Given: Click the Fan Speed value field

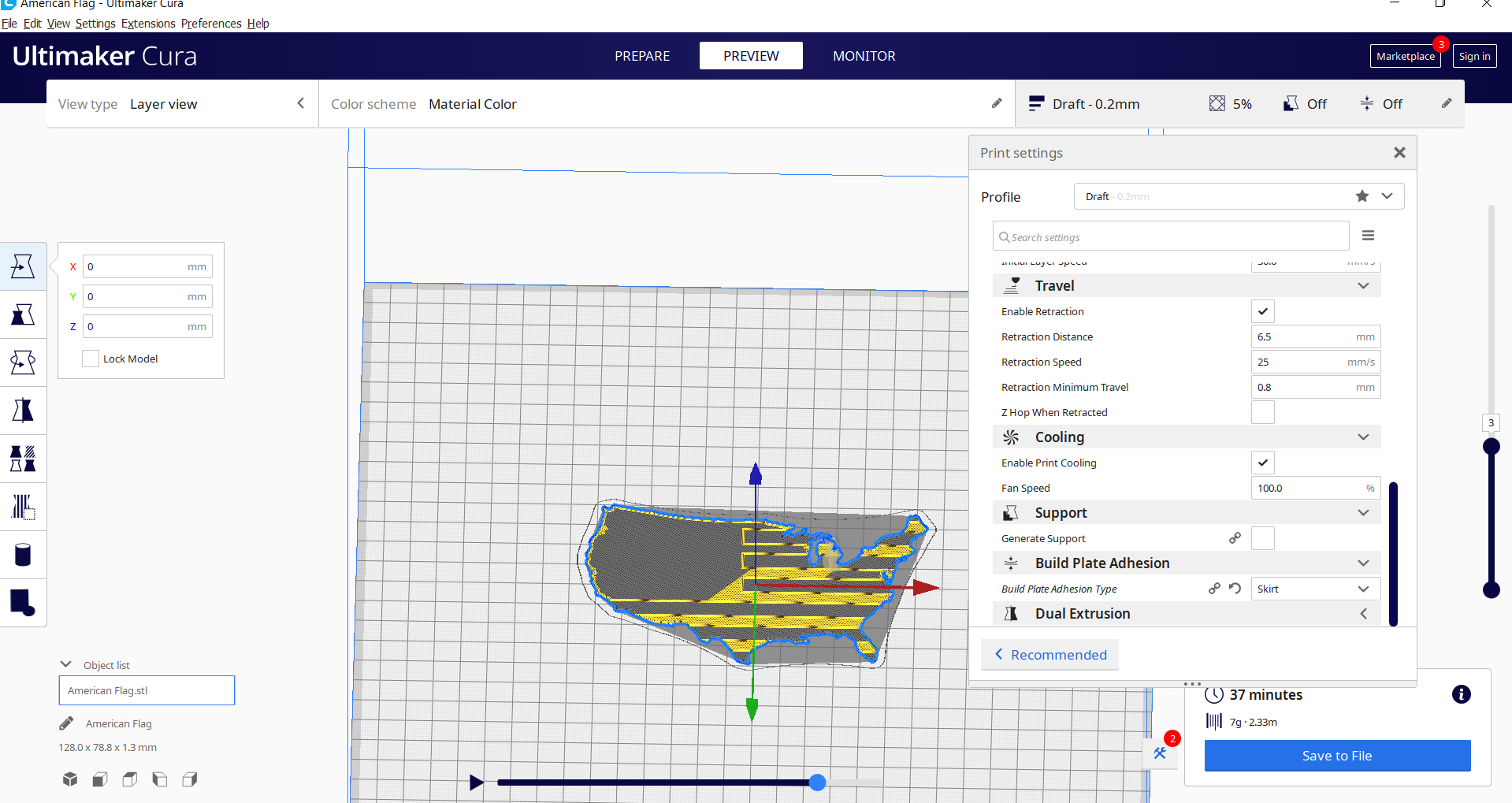Looking at the screenshot, I should point(1316,488).
